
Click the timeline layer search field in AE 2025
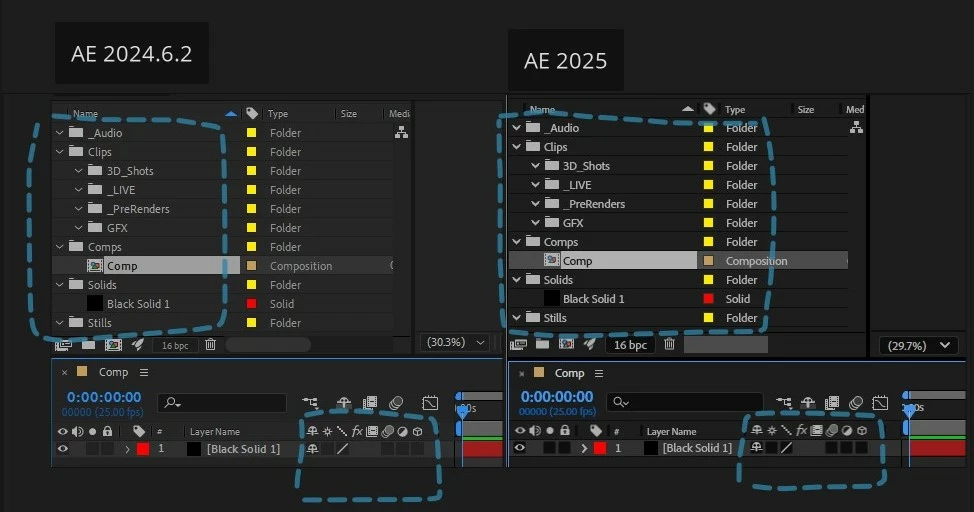685,402
